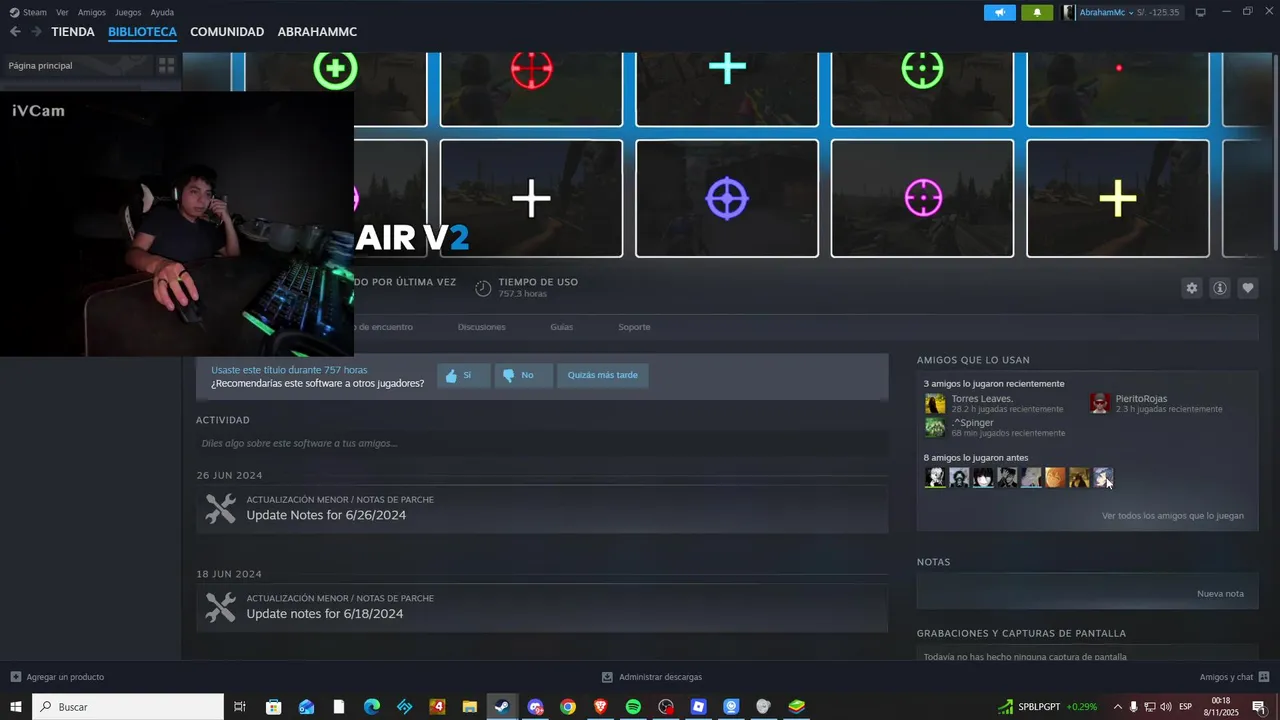Viewport: 1280px width, 720px height.
Task: Click the wrench icon for 18 JUN update
Action: [220, 607]
